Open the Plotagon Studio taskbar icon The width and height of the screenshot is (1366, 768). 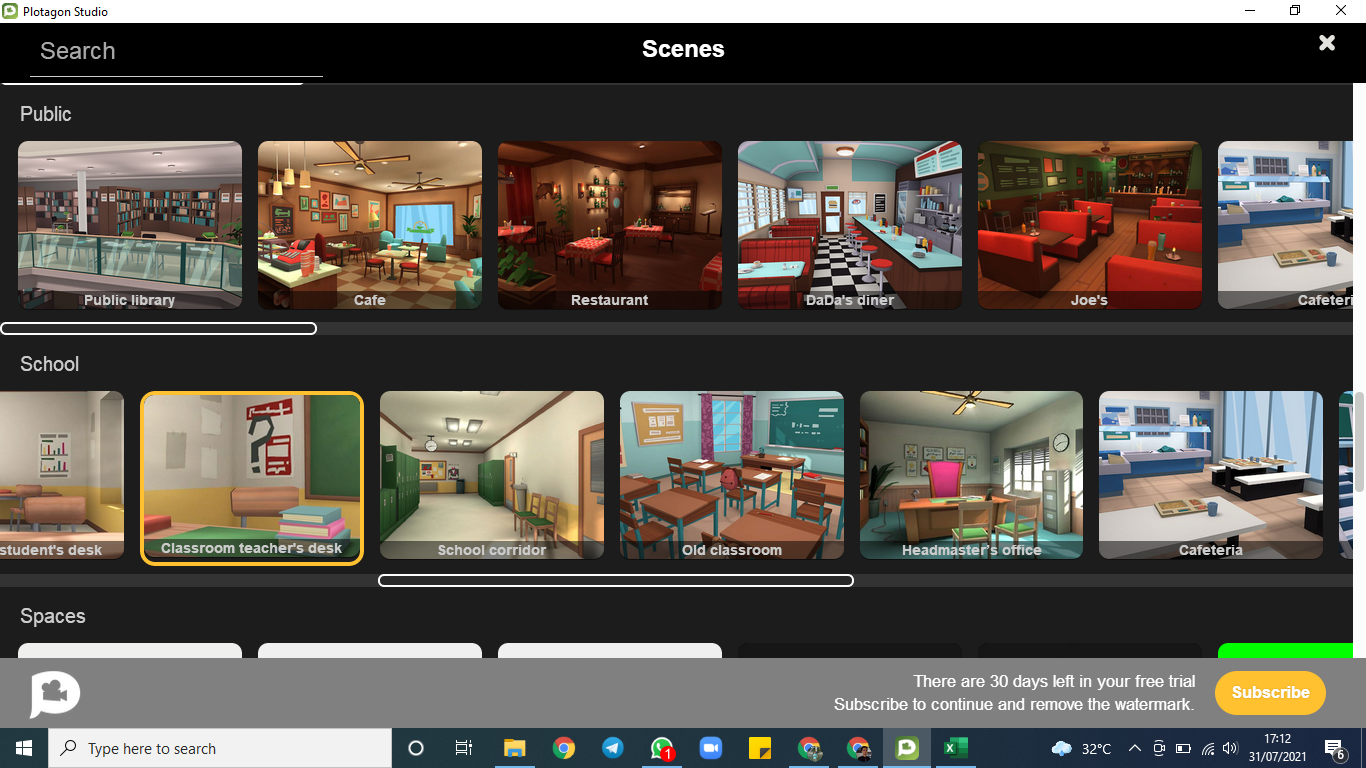[x=907, y=748]
